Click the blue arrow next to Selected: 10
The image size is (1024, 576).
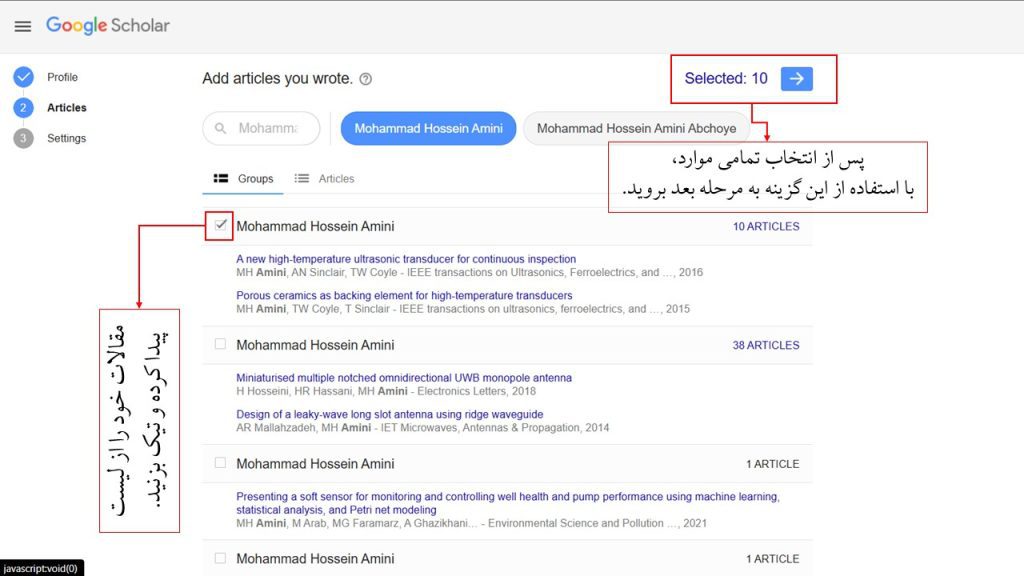796,77
